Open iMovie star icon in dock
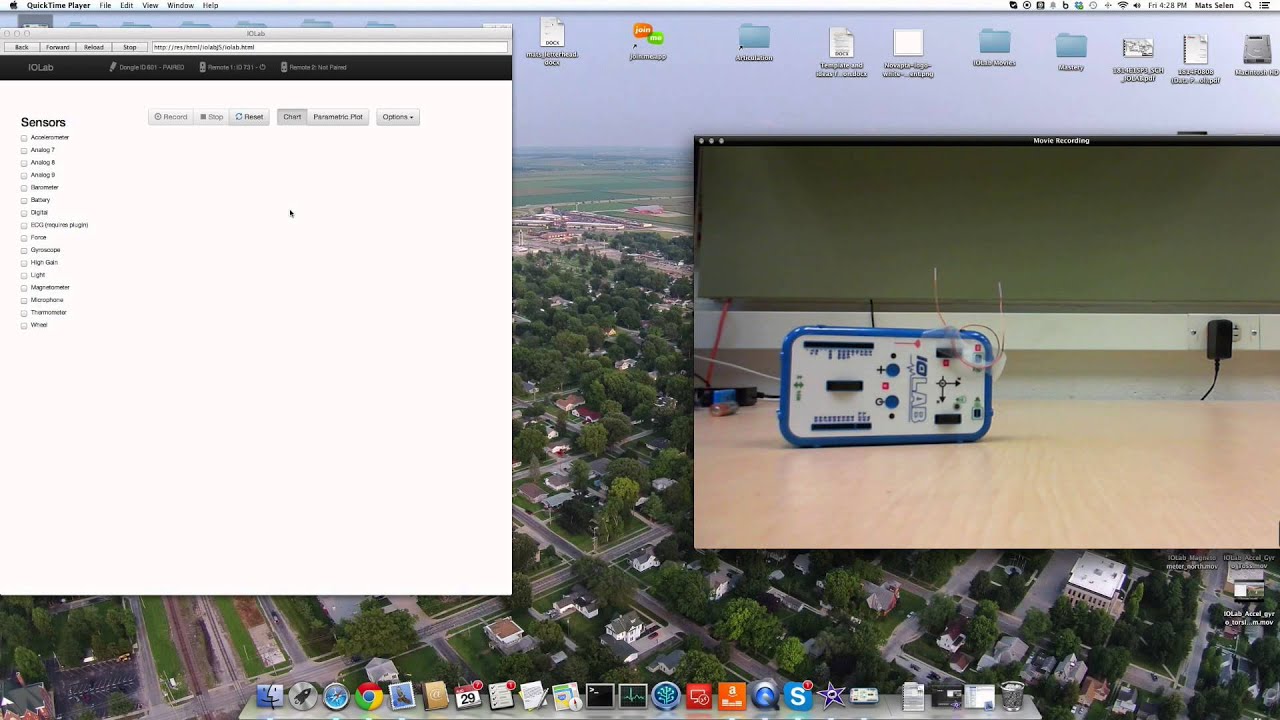This screenshot has height=720, width=1280. [831, 696]
